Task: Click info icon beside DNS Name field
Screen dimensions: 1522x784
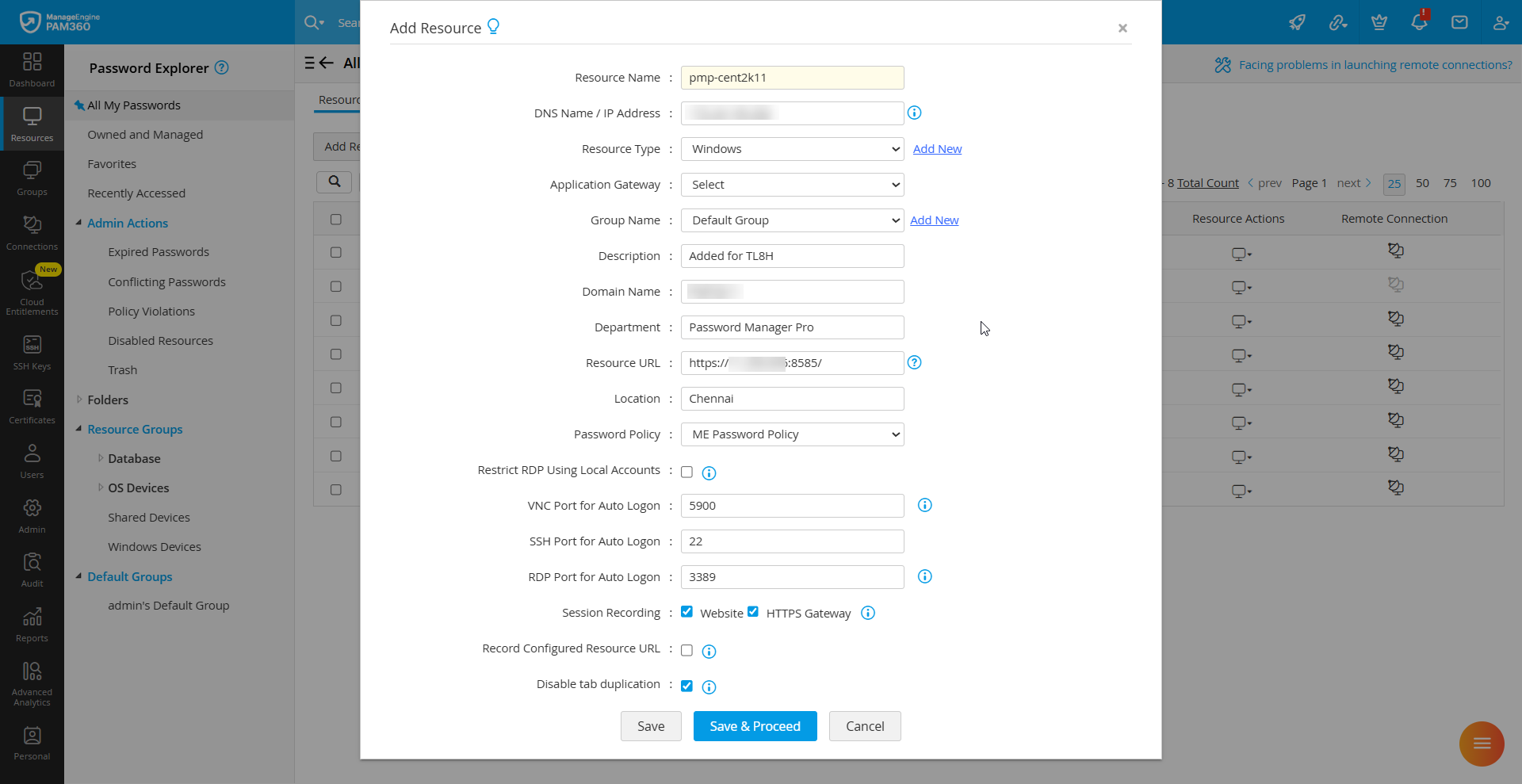Action: [914, 113]
